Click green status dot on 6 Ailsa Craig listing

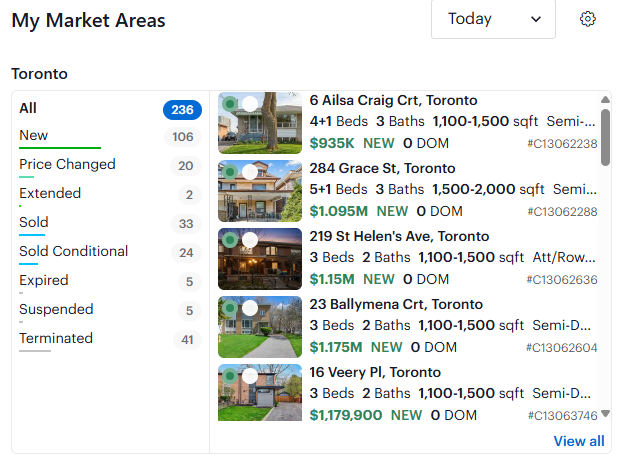tap(230, 104)
